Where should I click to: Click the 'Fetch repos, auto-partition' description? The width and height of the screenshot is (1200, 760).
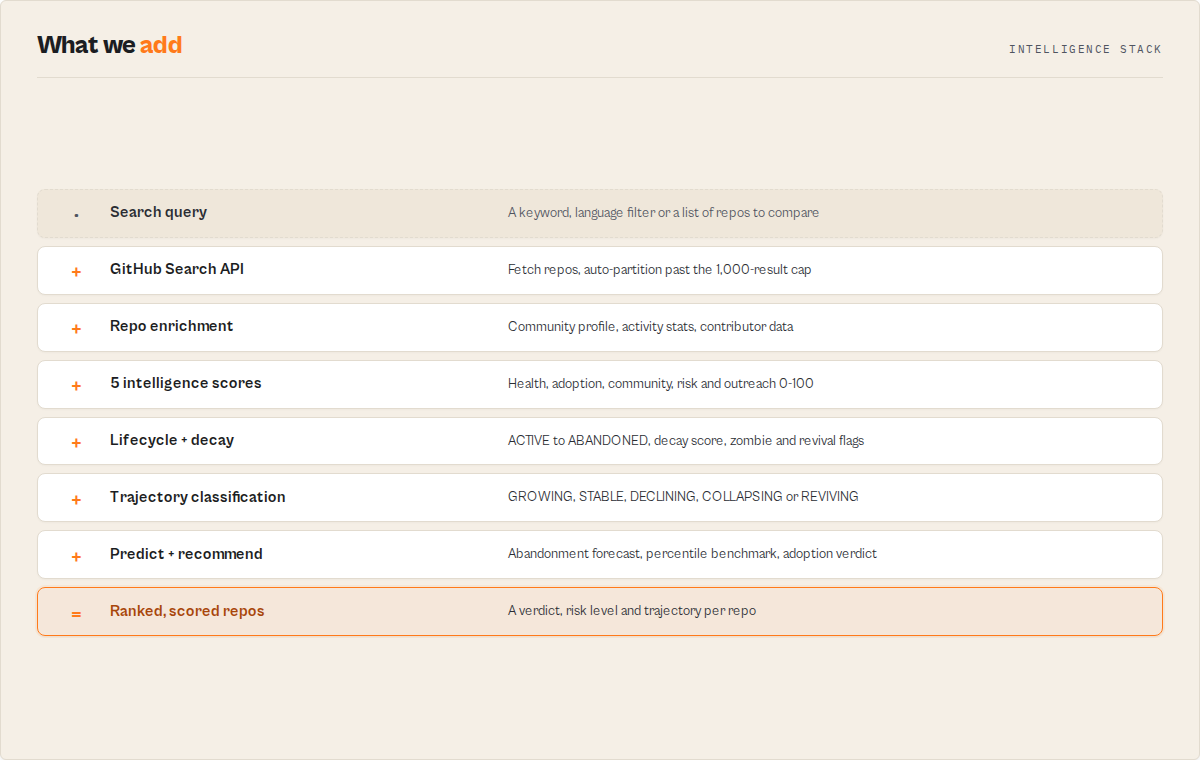tap(659, 270)
